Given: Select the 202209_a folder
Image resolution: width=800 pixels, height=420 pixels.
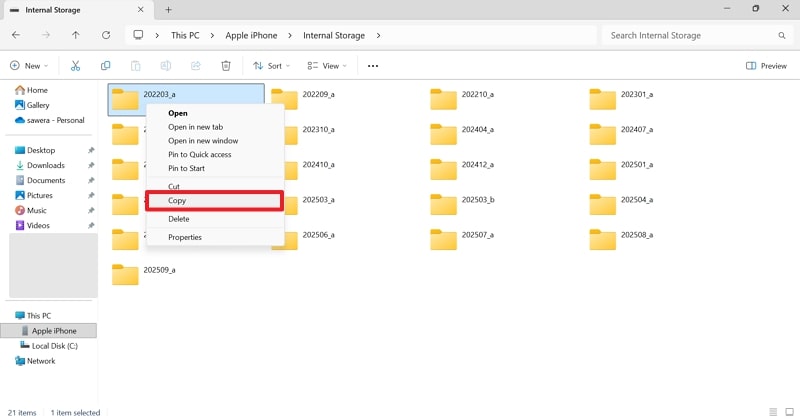Looking at the screenshot, I should pos(303,100).
